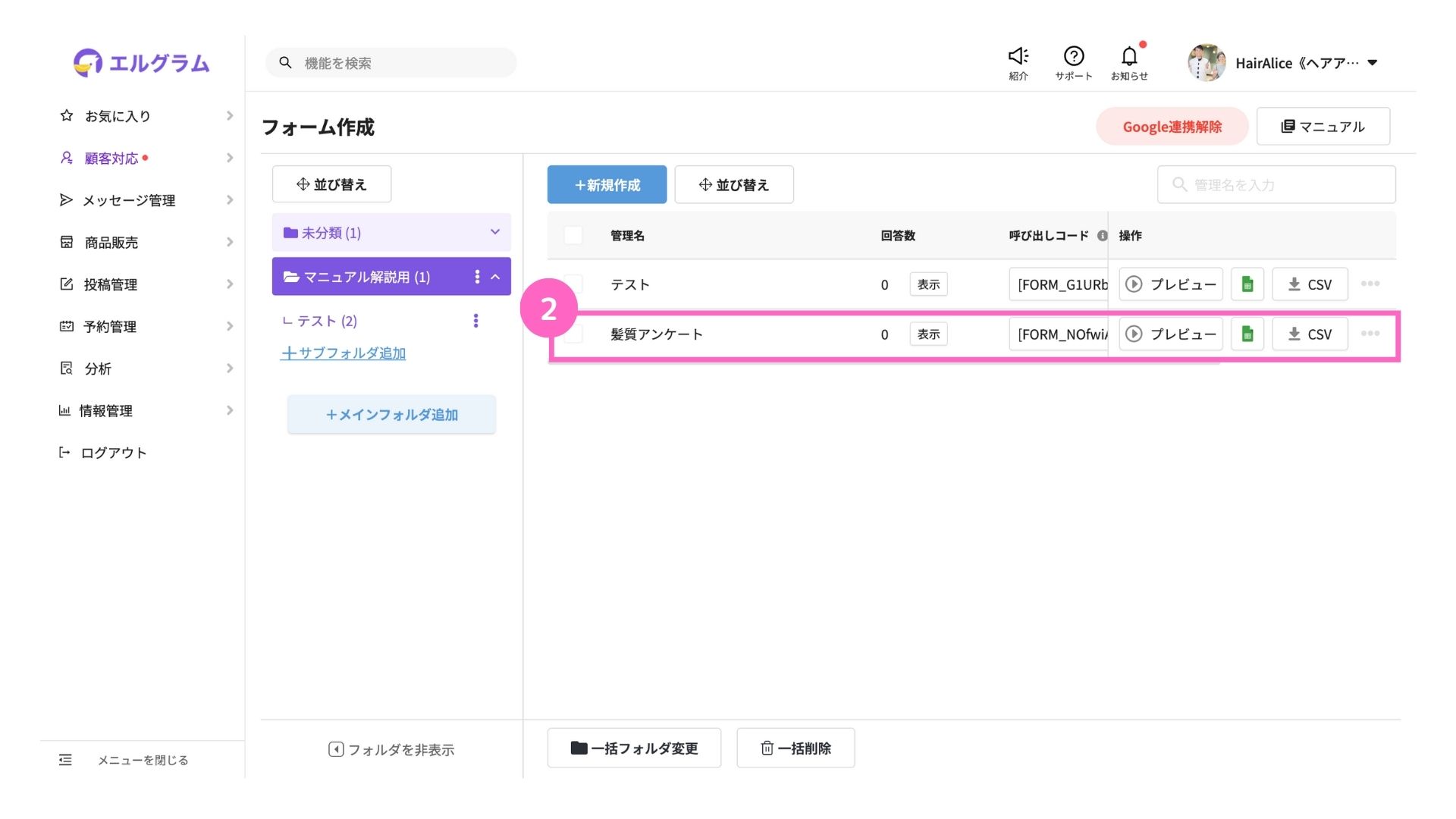Click the +新規作成 button

coord(607,185)
